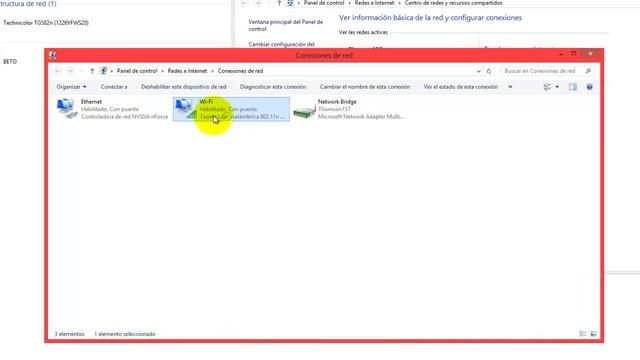Screen dimensions: 640x360
Task: Open view options dropdown arrow
Action: click(x=557, y=87)
